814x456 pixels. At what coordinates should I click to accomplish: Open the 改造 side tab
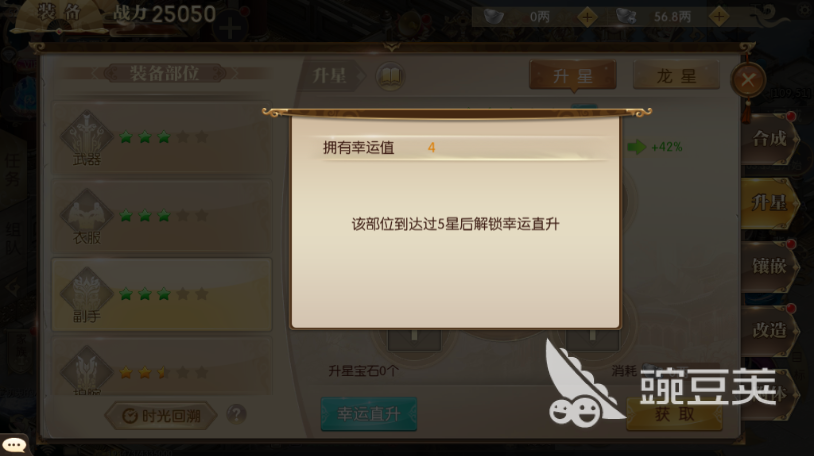tap(769, 330)
